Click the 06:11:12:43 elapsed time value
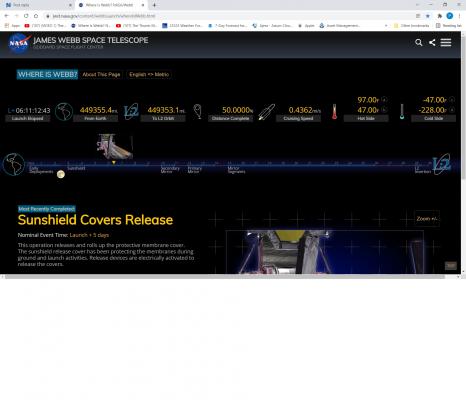 point(33,110)
